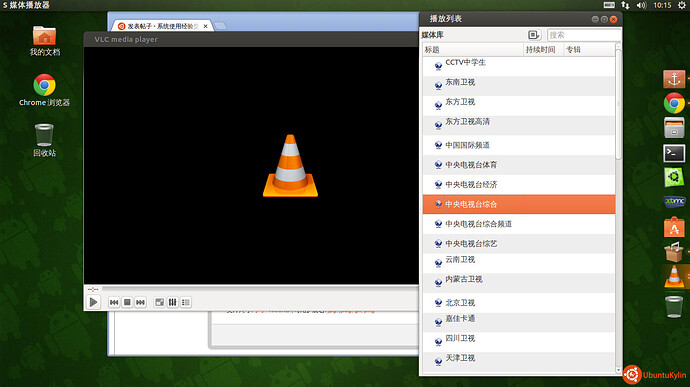Select 云南卫视 channel
Screen dimensions: 690x387
[518, 263]
